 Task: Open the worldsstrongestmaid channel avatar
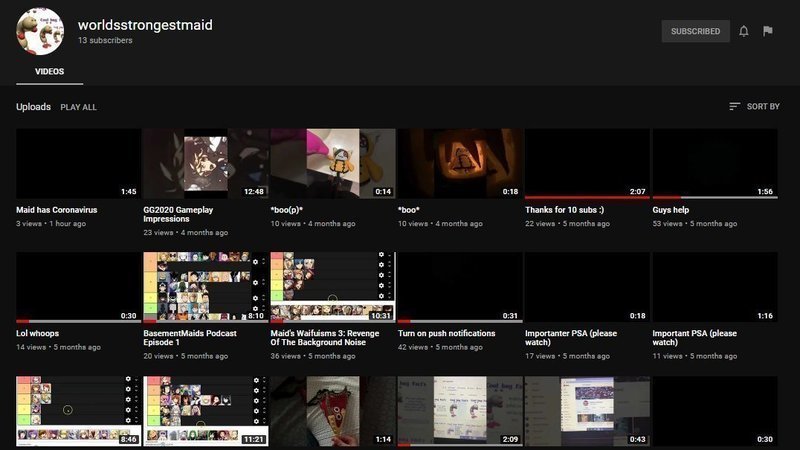point(40,32)
